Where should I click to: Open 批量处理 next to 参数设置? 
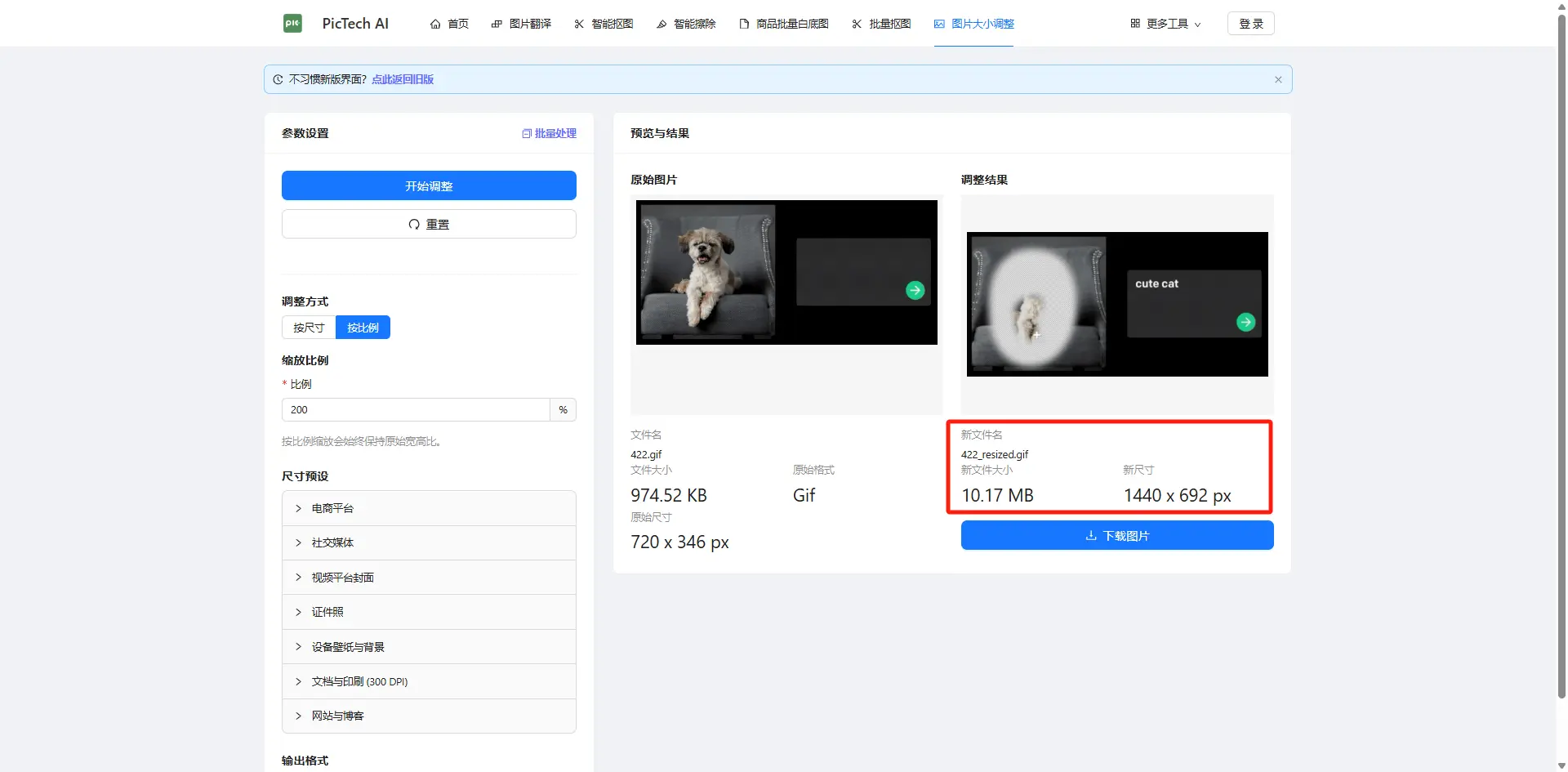pyautogui.click(x=549, y=133)
